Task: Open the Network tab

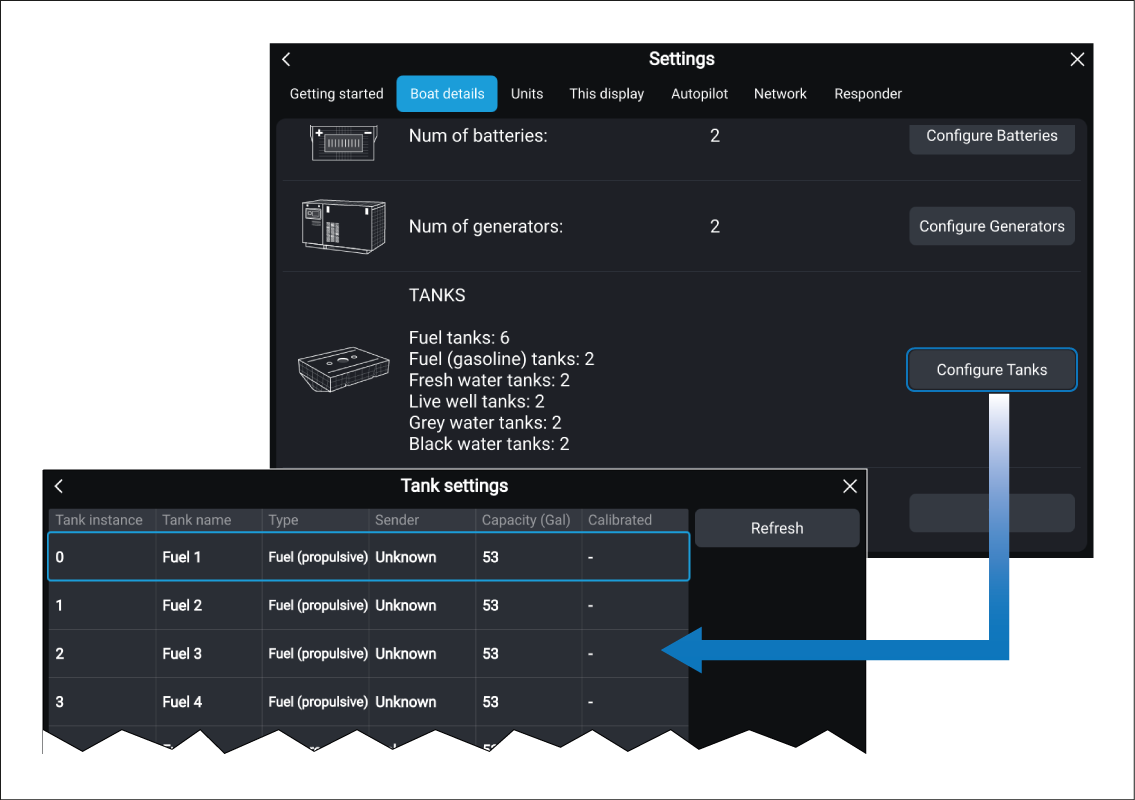Action: coord(780,94)
